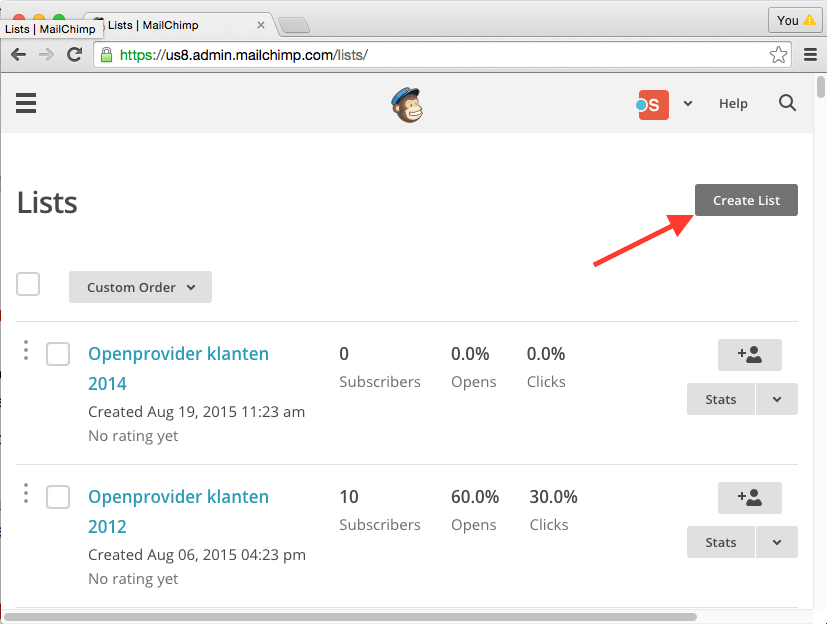Click the 'Lists' page heading

47,203
